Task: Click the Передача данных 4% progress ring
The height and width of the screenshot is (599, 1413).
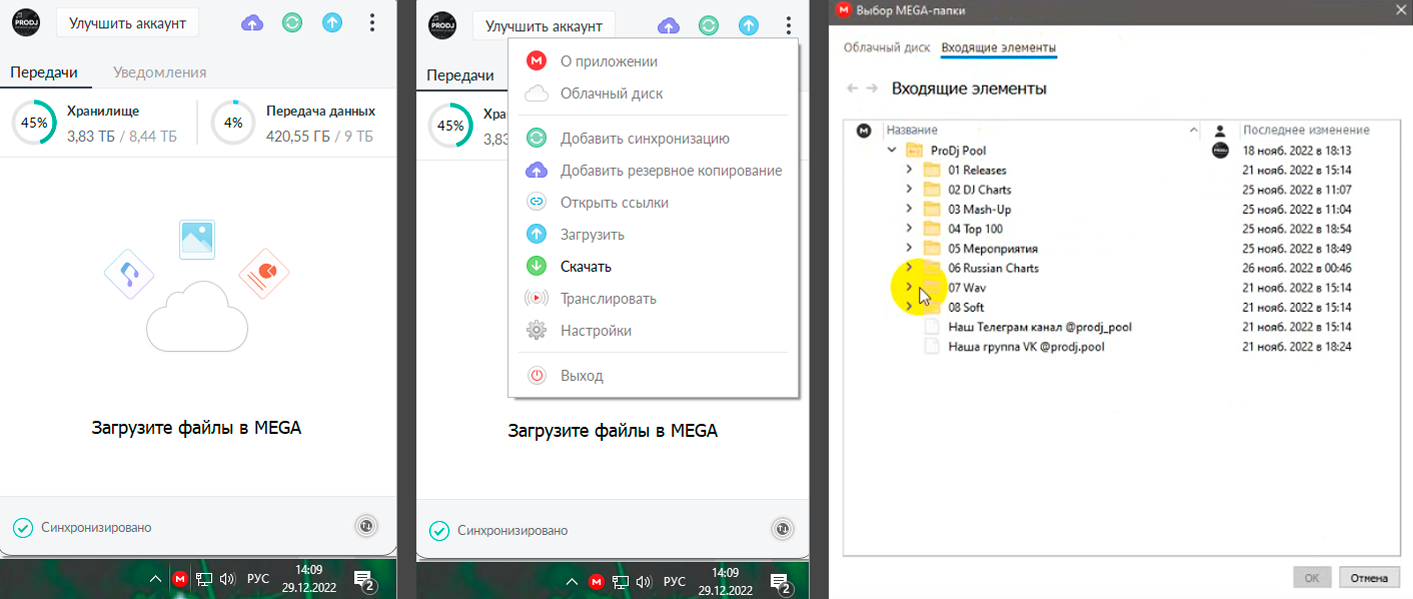Action: [x=233, y=123]
